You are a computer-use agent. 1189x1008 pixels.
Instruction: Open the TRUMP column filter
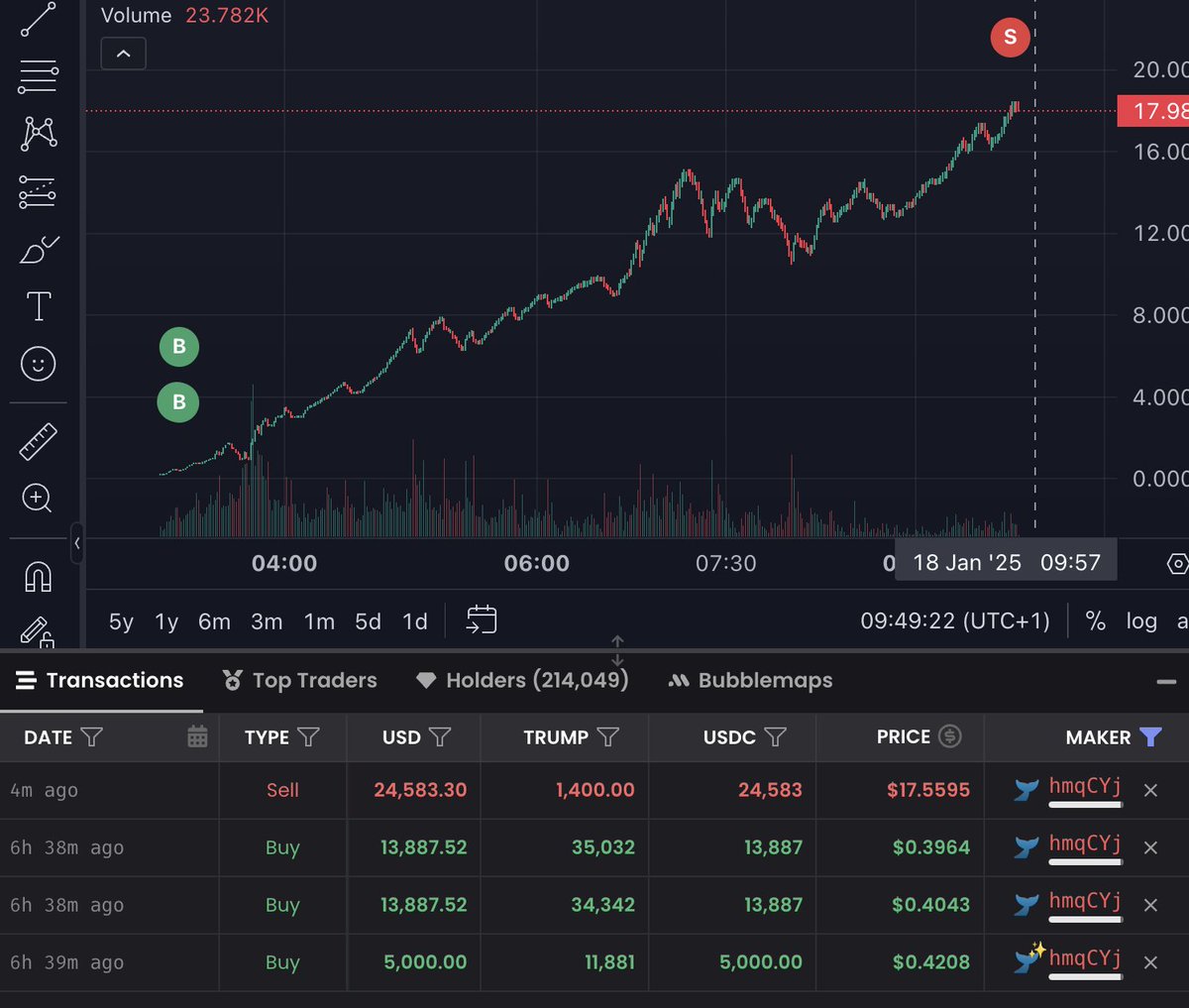(x=608, y=737)
